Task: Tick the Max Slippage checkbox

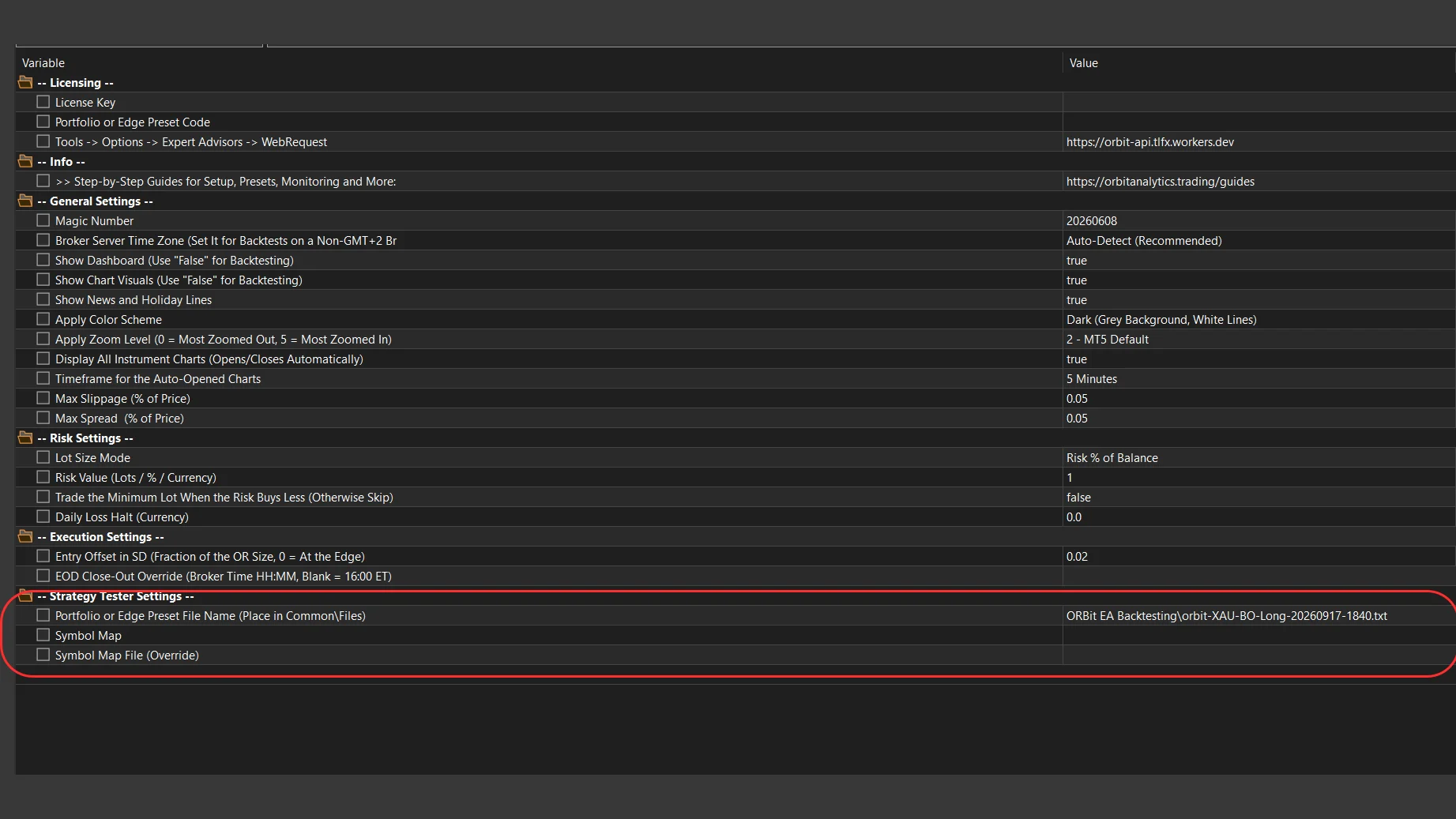Action: [x=43, y=398]
